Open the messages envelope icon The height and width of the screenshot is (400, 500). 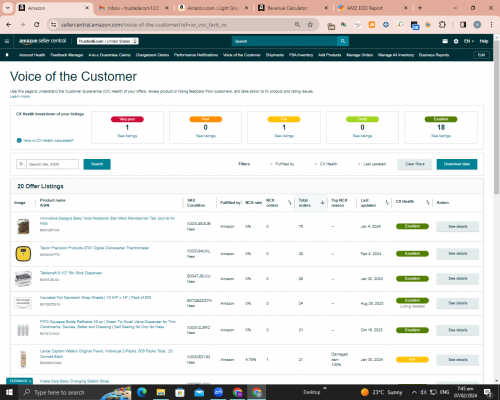445,41
